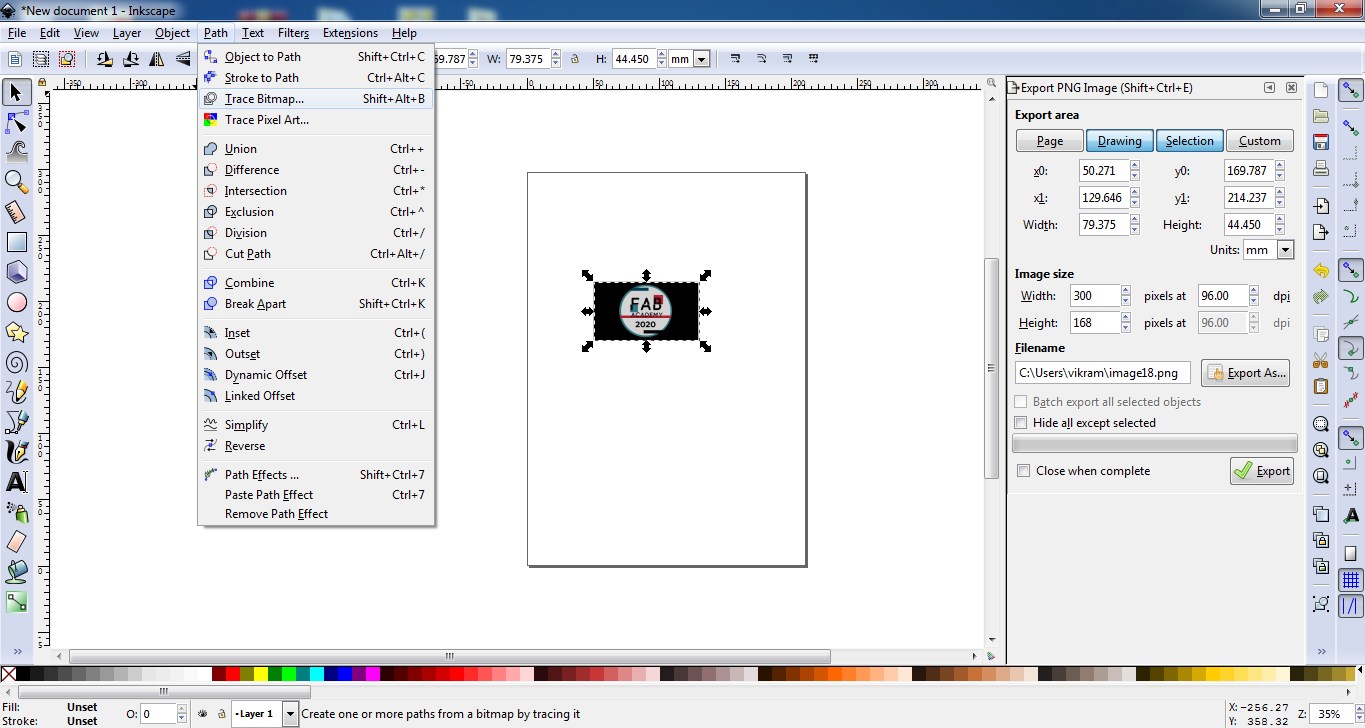Select the Pencil freehand tool
The width and height of the screenshot is (1365, 728).
click(16, 392)
